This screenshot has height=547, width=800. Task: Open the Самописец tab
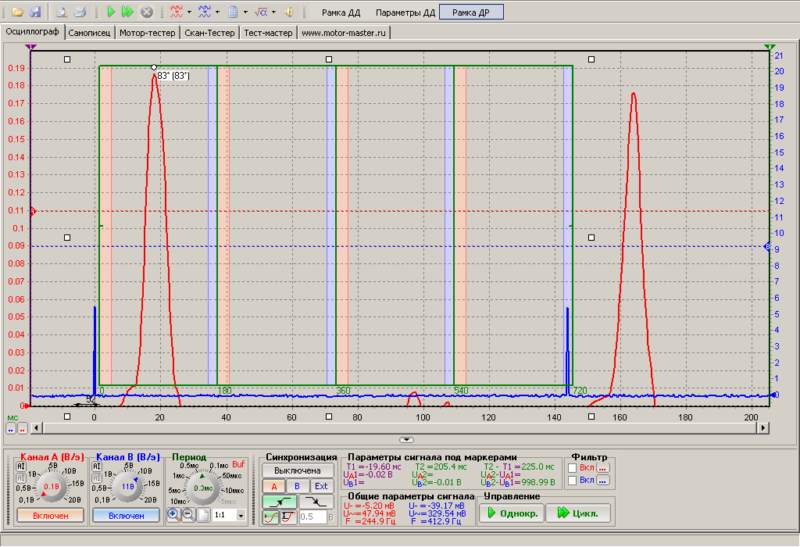click(90, 32)
